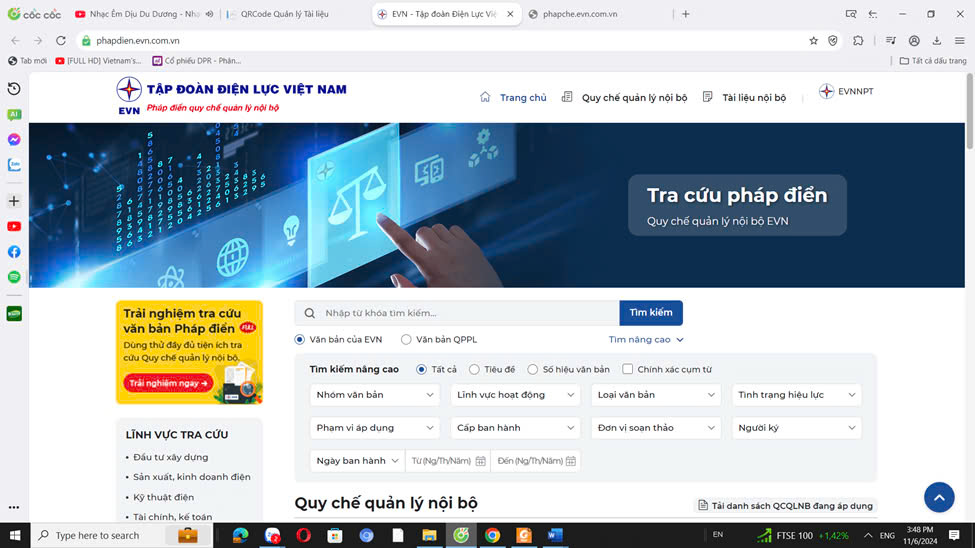Open Google Chrome from the taskbar
Viewport: 975px width, 548px height.
click(492, 535)
